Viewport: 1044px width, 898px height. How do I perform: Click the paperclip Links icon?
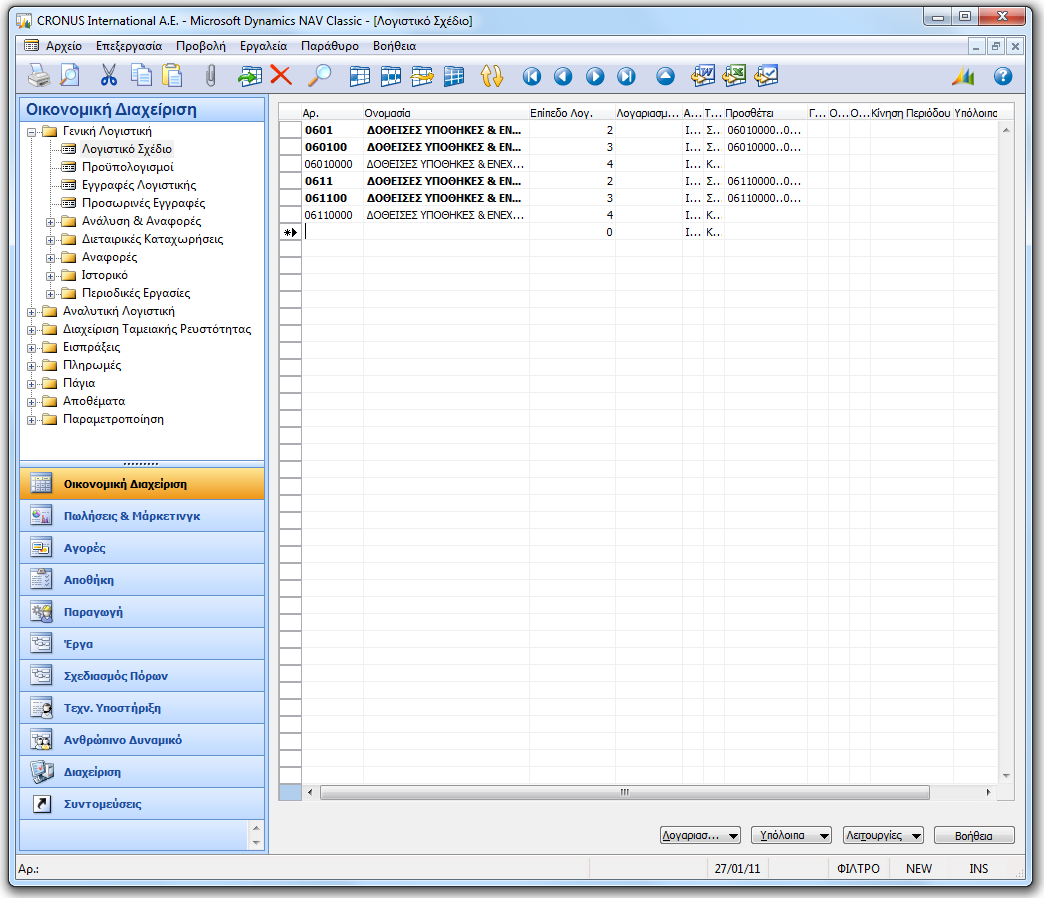[211, 76]
